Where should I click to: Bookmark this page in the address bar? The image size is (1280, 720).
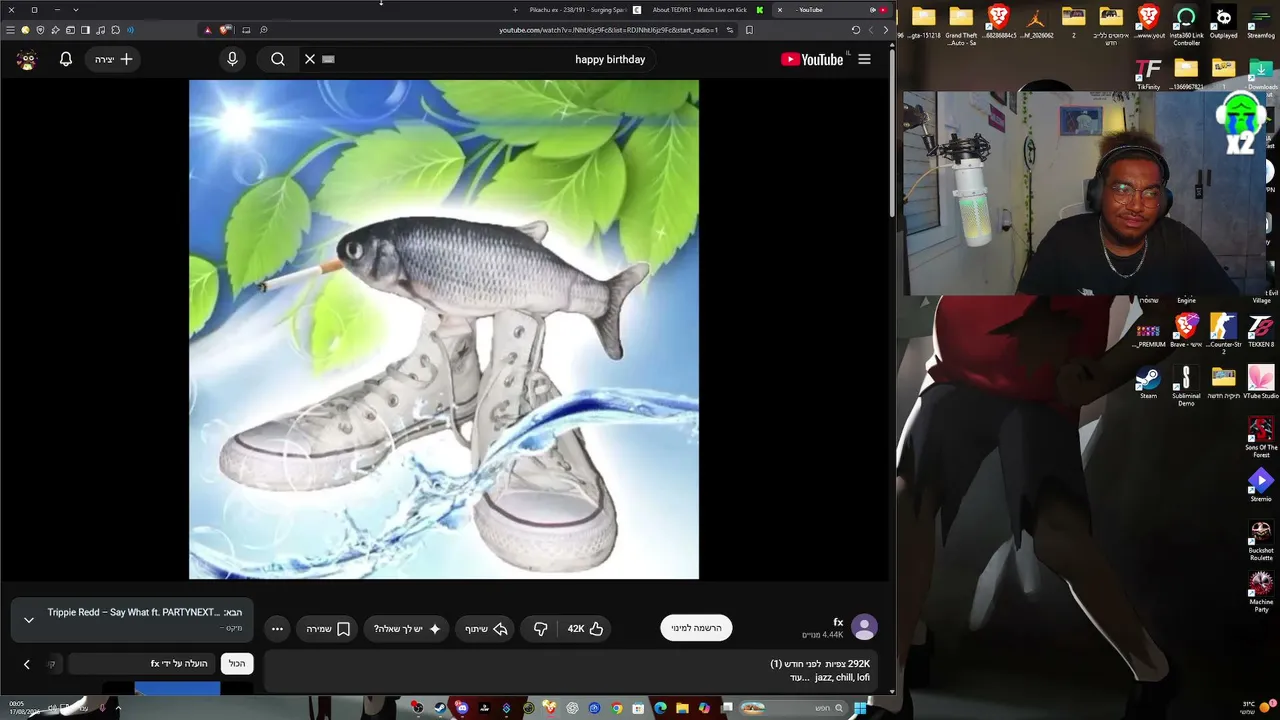(749, 30)
